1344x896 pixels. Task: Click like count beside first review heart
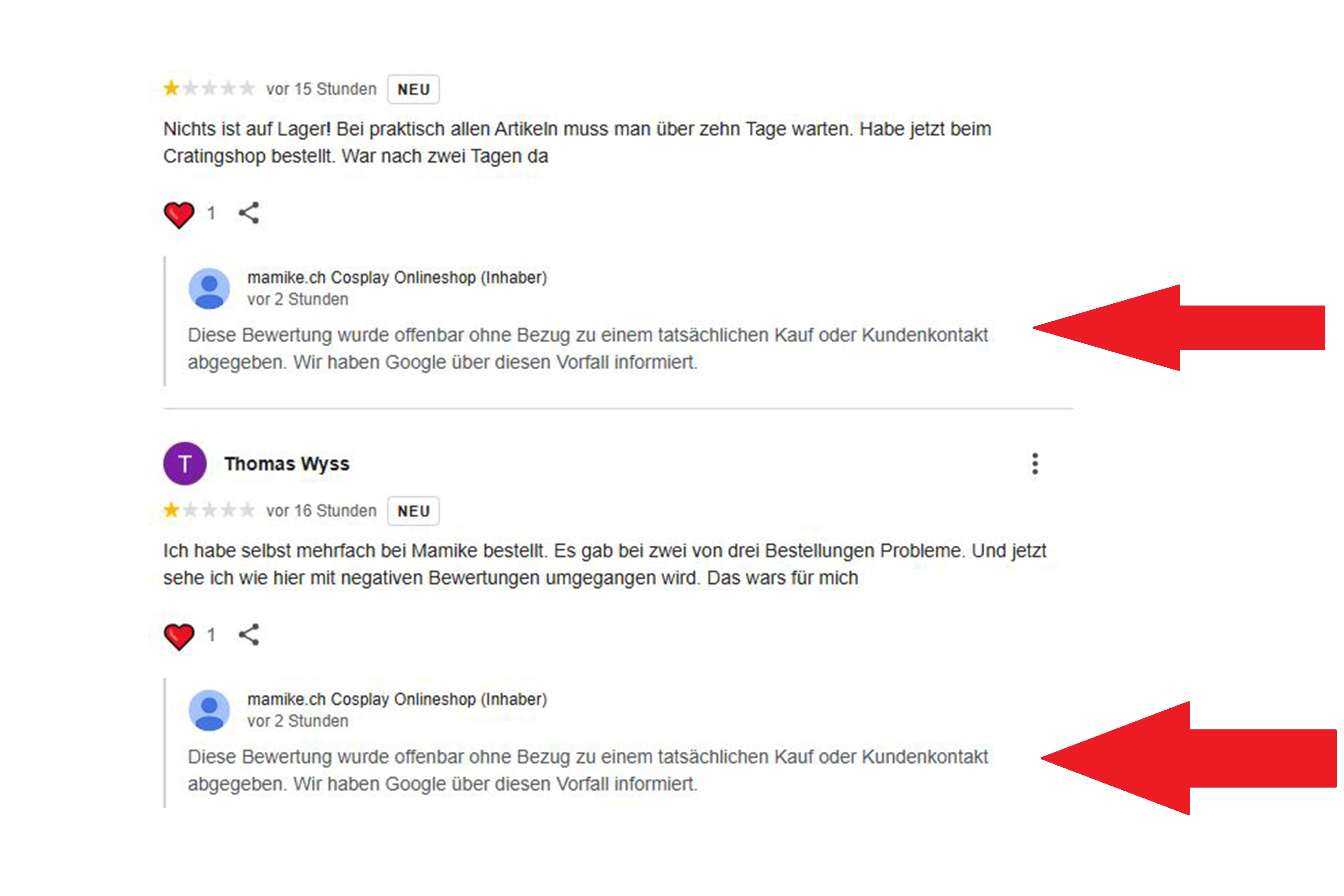(211, 213)
